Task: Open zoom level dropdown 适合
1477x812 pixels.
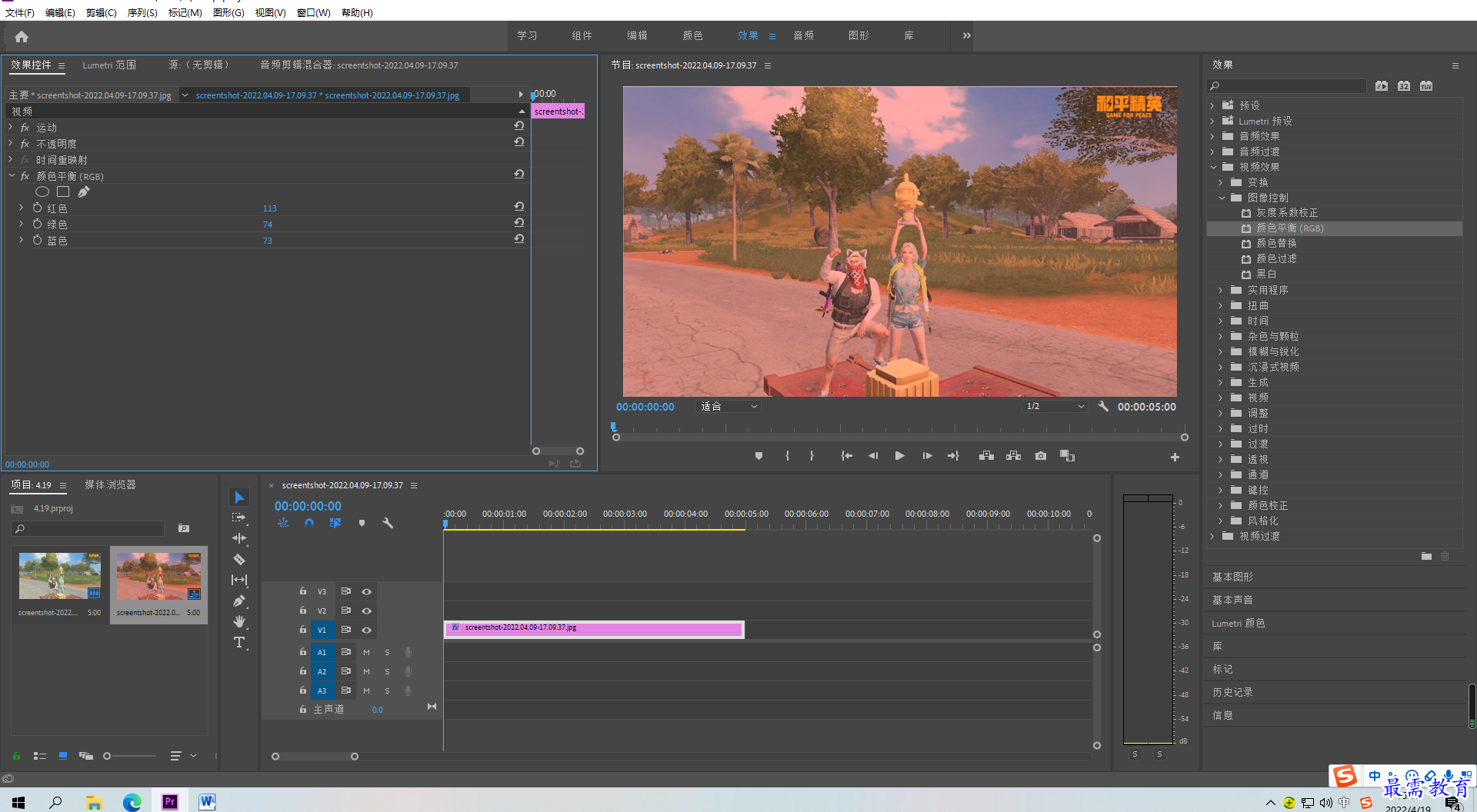Action: (x=728, y=407)
